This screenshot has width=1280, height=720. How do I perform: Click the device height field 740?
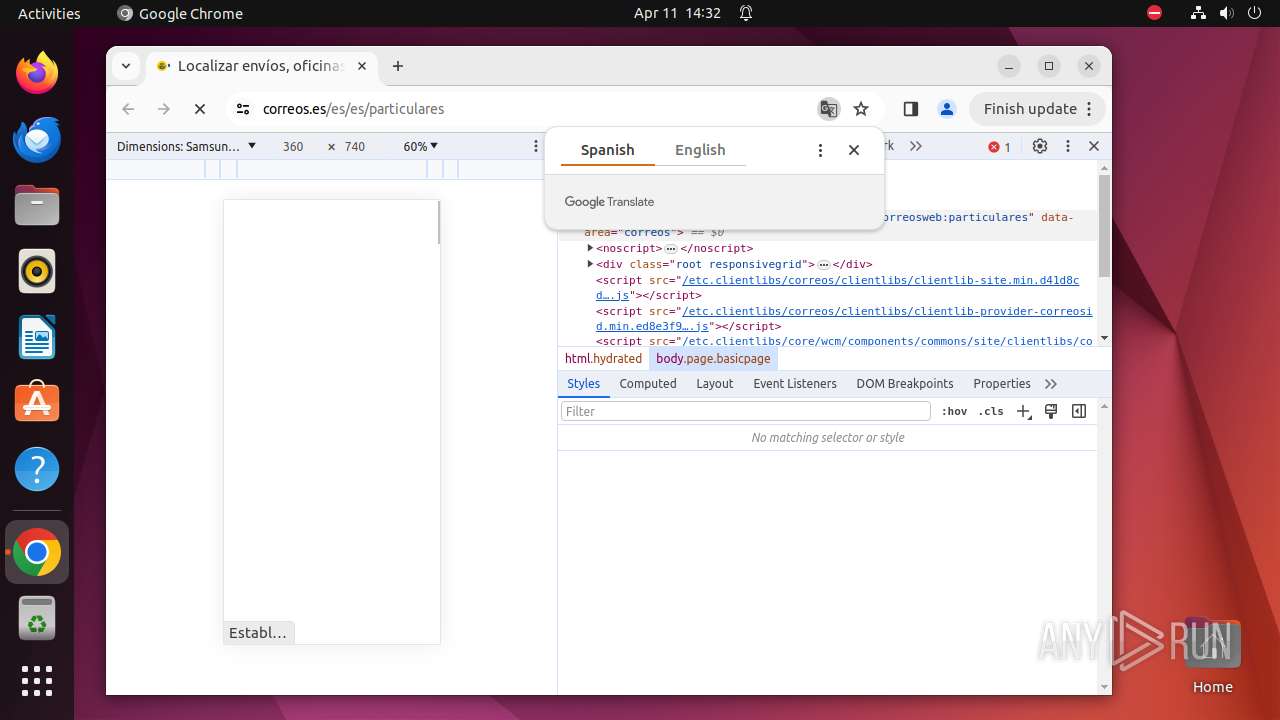click(x=355, y=146)
